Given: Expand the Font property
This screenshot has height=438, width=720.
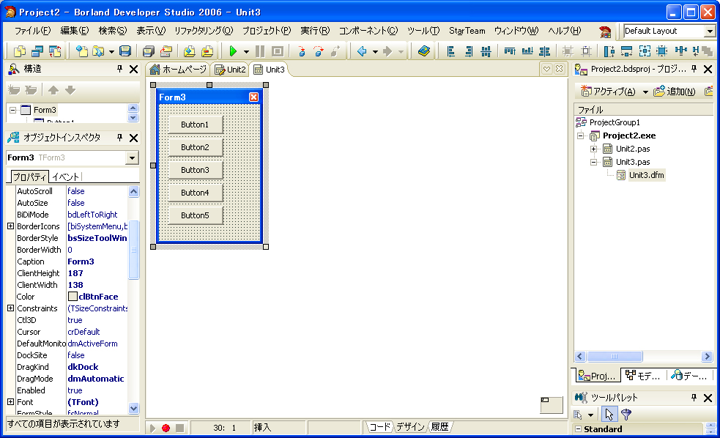Looking at the screenshot, I should point(11,402).
